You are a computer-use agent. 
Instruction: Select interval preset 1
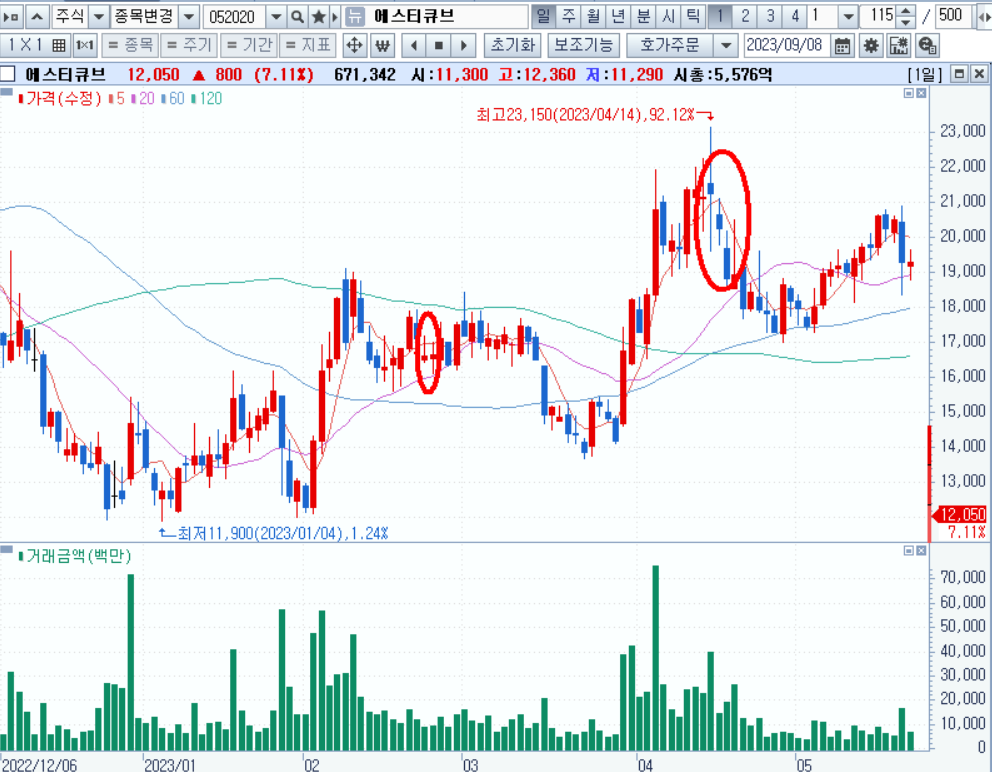tap(719, 16)
